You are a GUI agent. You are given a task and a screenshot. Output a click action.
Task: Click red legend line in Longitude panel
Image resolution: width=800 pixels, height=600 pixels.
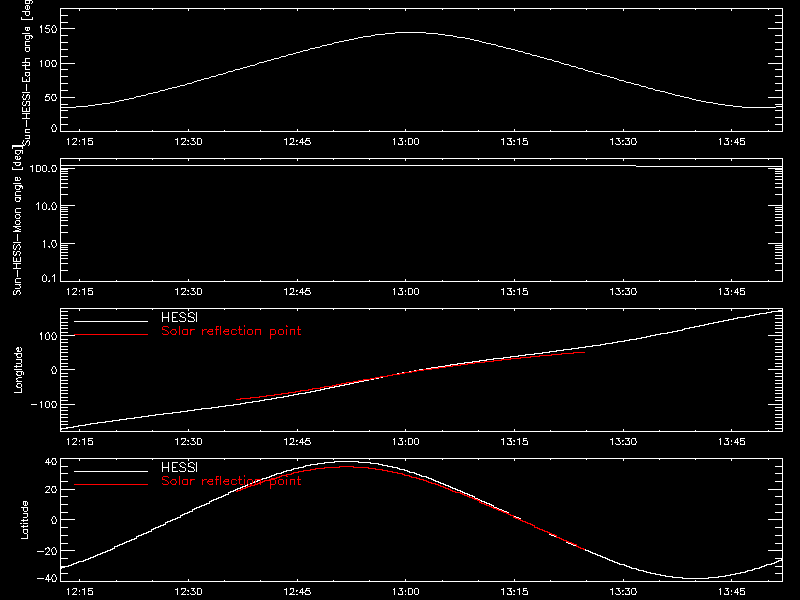click(111, 335)
